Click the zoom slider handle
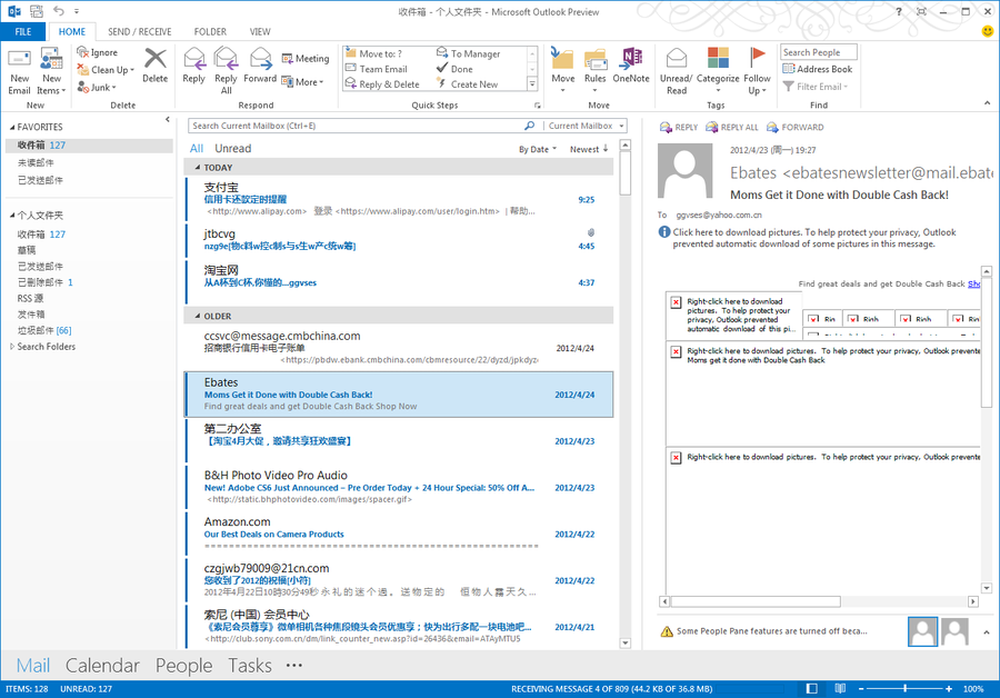1000x698 pixels. [x=905, y=688]
